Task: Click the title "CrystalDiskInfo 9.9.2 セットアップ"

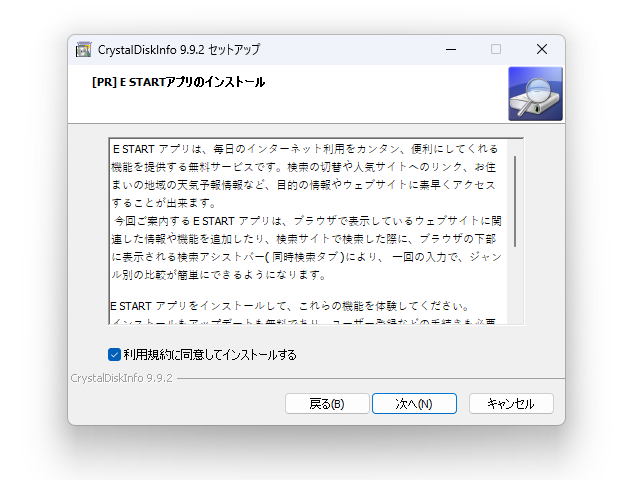Action: point(179,49)
